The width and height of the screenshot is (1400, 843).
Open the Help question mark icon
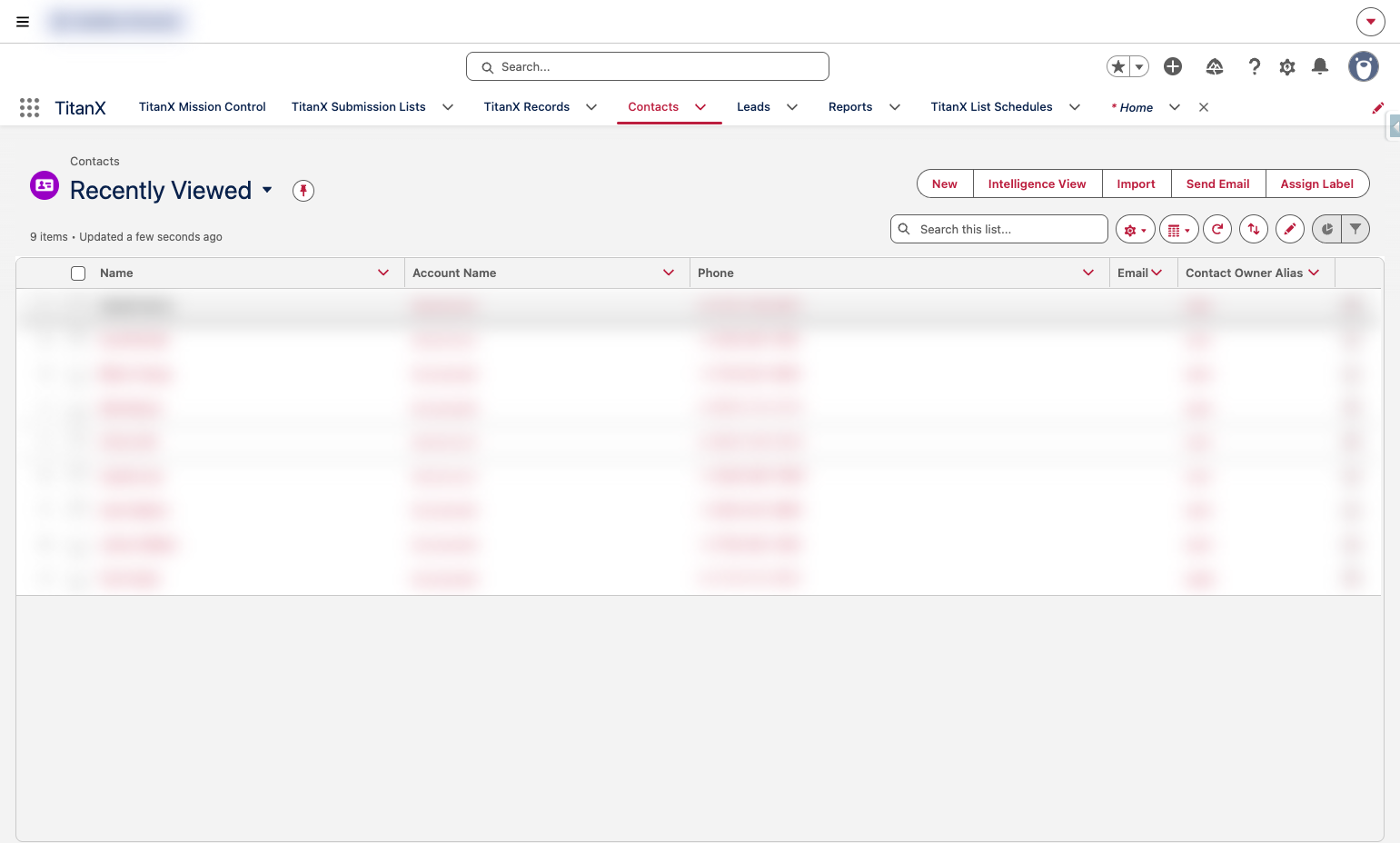coord(1255,66)
